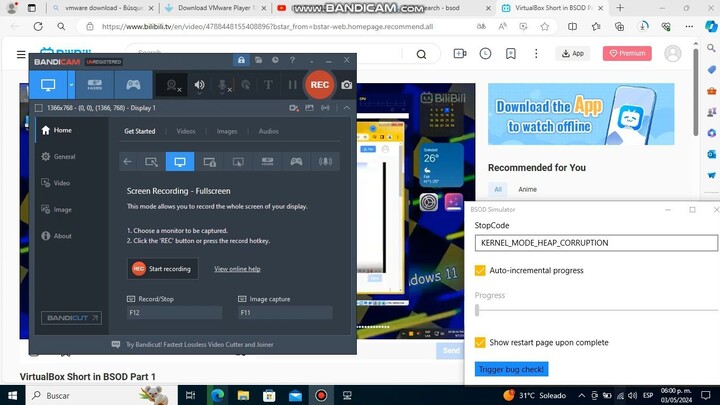The image size is (720, 405).
Task: Open the output folder icon in Bandicam
Action: click(x=259, y=60)
